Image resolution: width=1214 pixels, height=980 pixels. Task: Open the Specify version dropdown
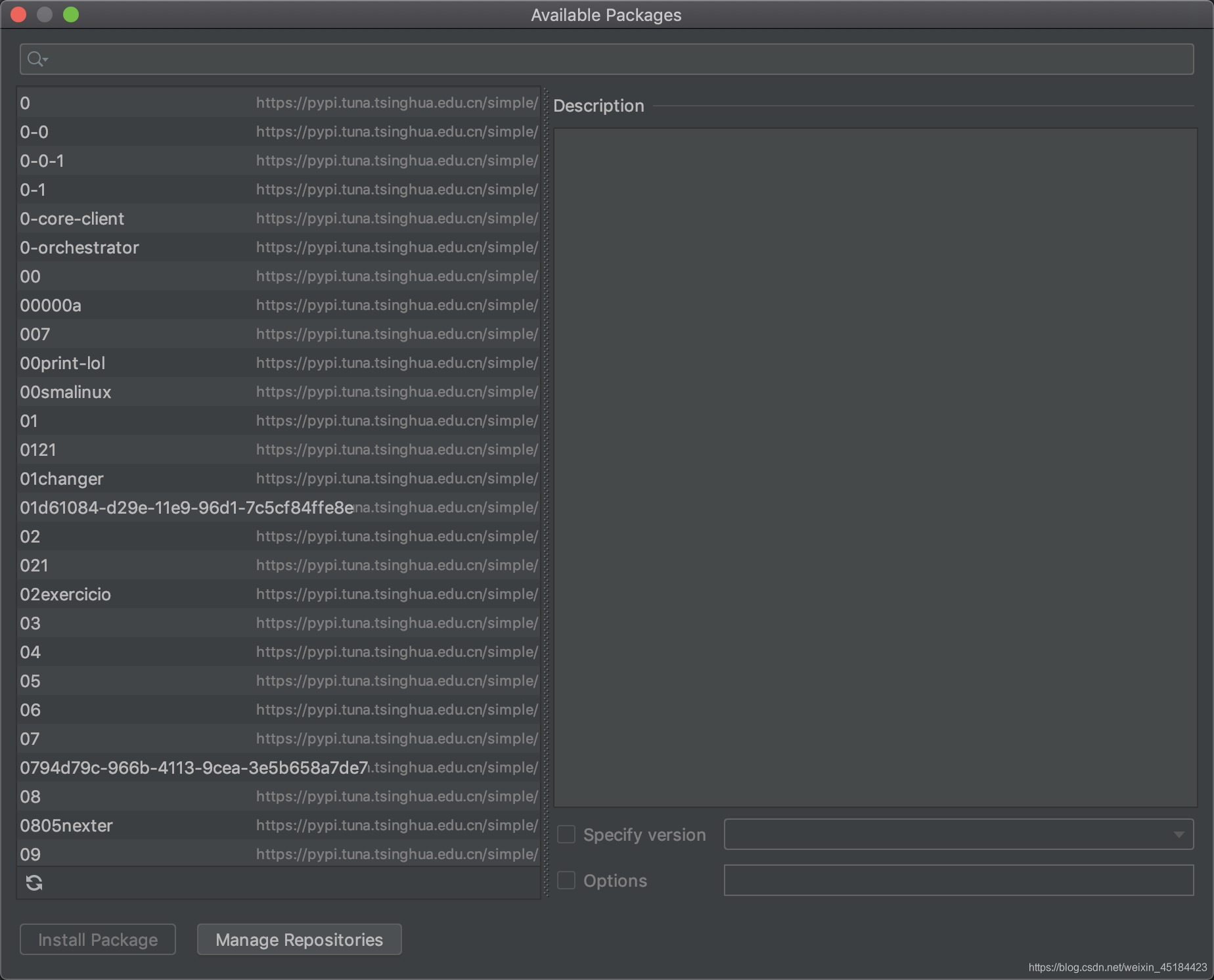click(958, 834)
